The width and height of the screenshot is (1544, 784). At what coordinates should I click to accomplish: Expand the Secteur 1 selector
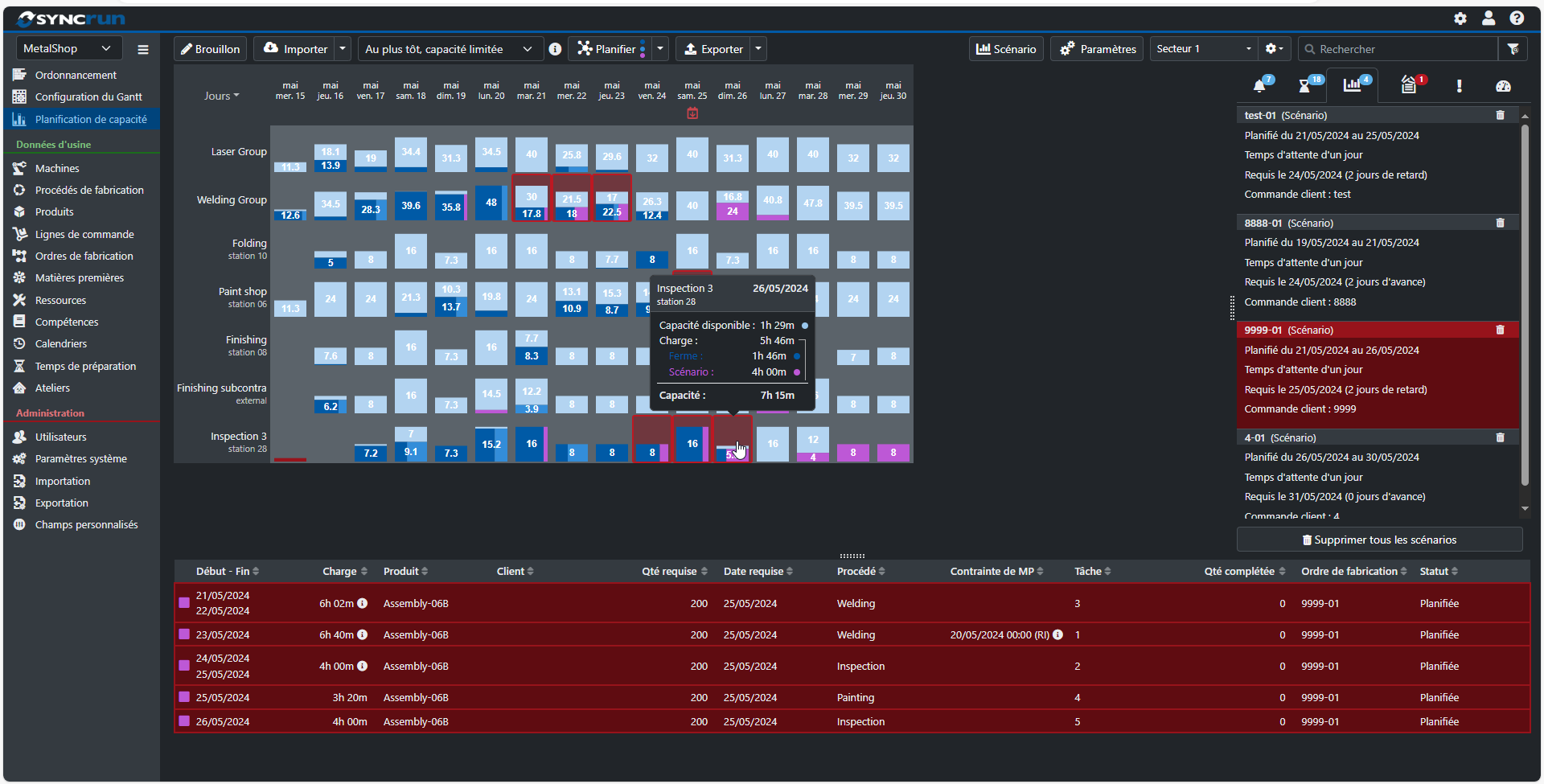[x=1204, y=49]
